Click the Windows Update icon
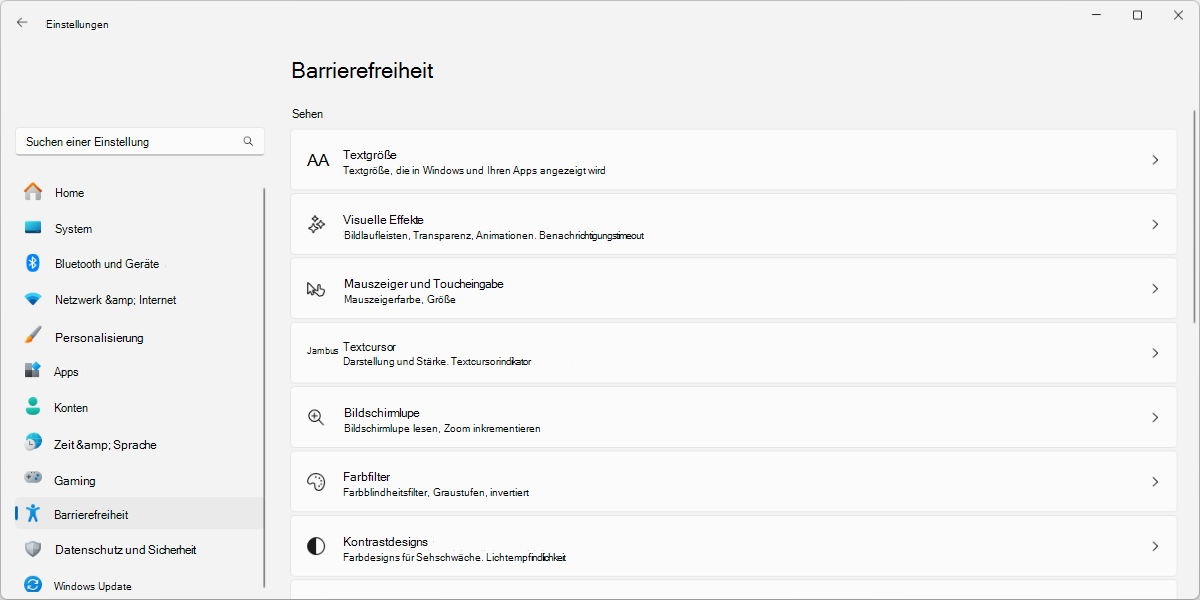Viewport: 1200px width, 600px height. pyautogui.click(x=33, y=585)
